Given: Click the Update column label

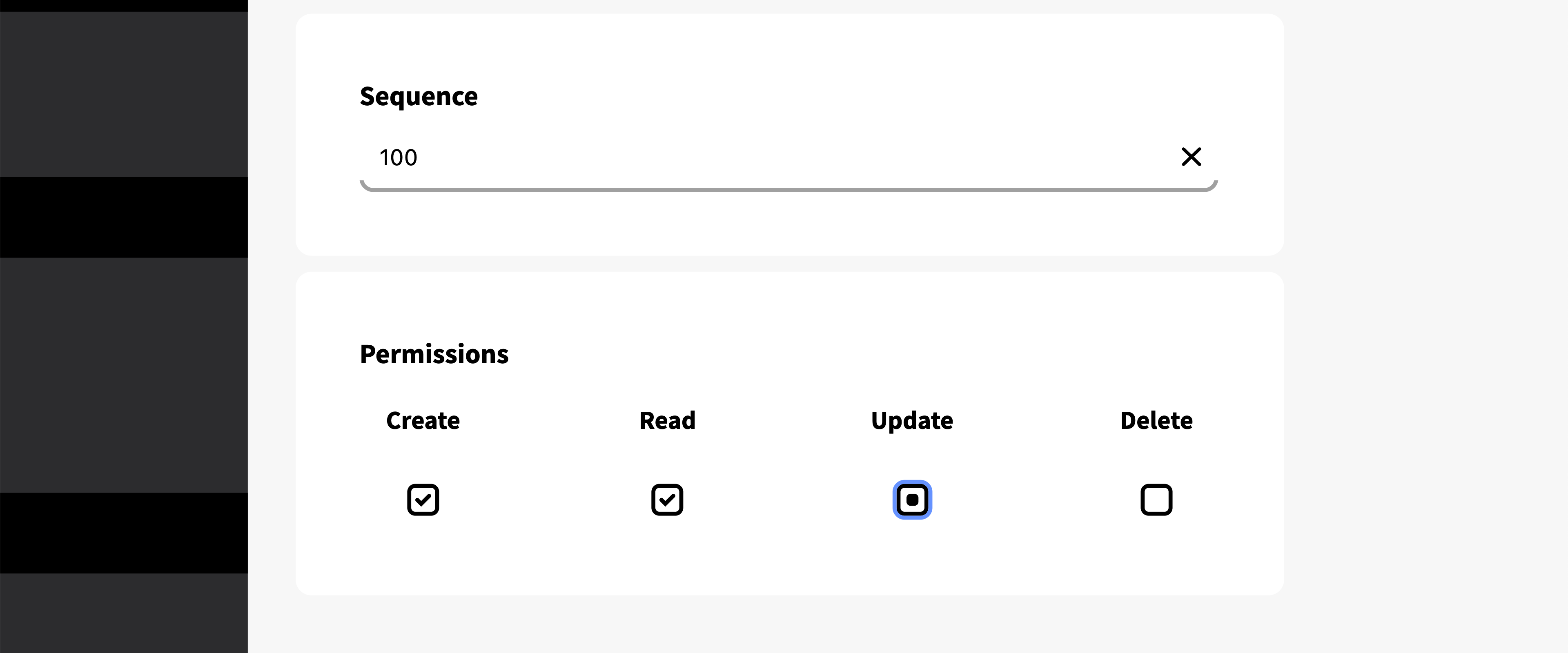Looking at the screenshot, I should [912, 420].
